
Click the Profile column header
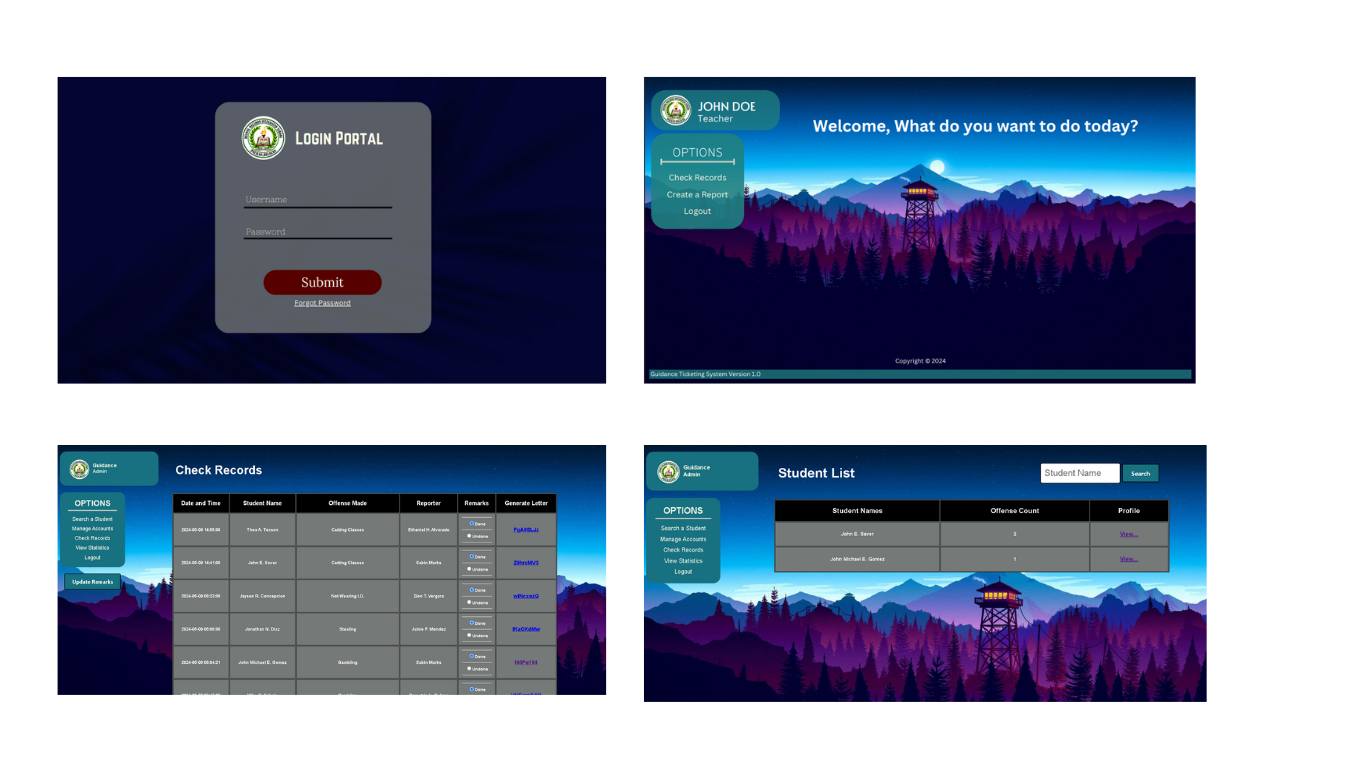click(x=1129, y=511)
